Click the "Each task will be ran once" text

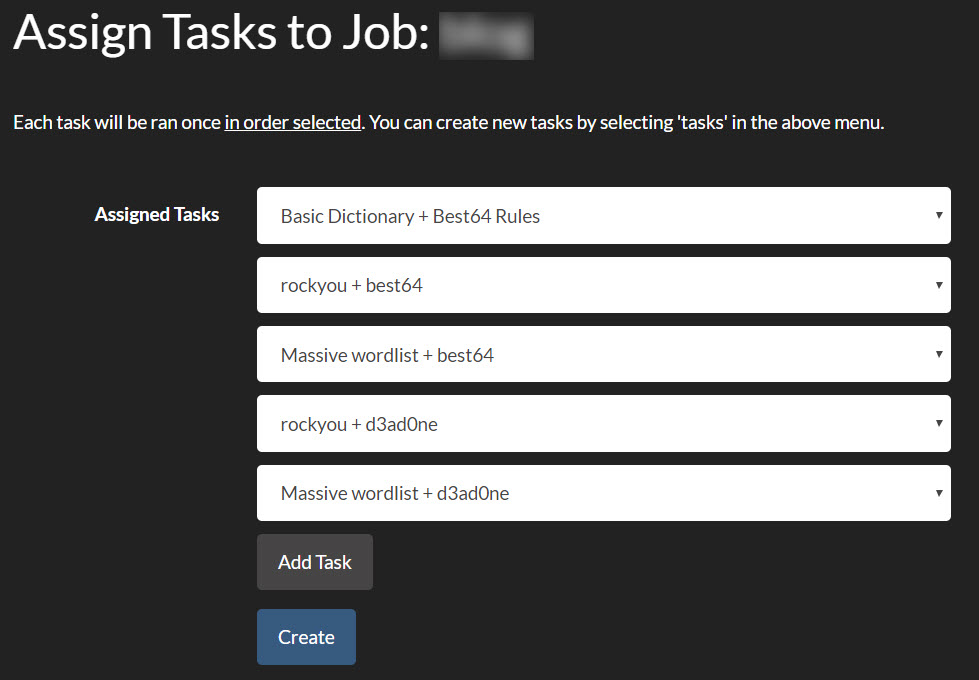[117, 122]
